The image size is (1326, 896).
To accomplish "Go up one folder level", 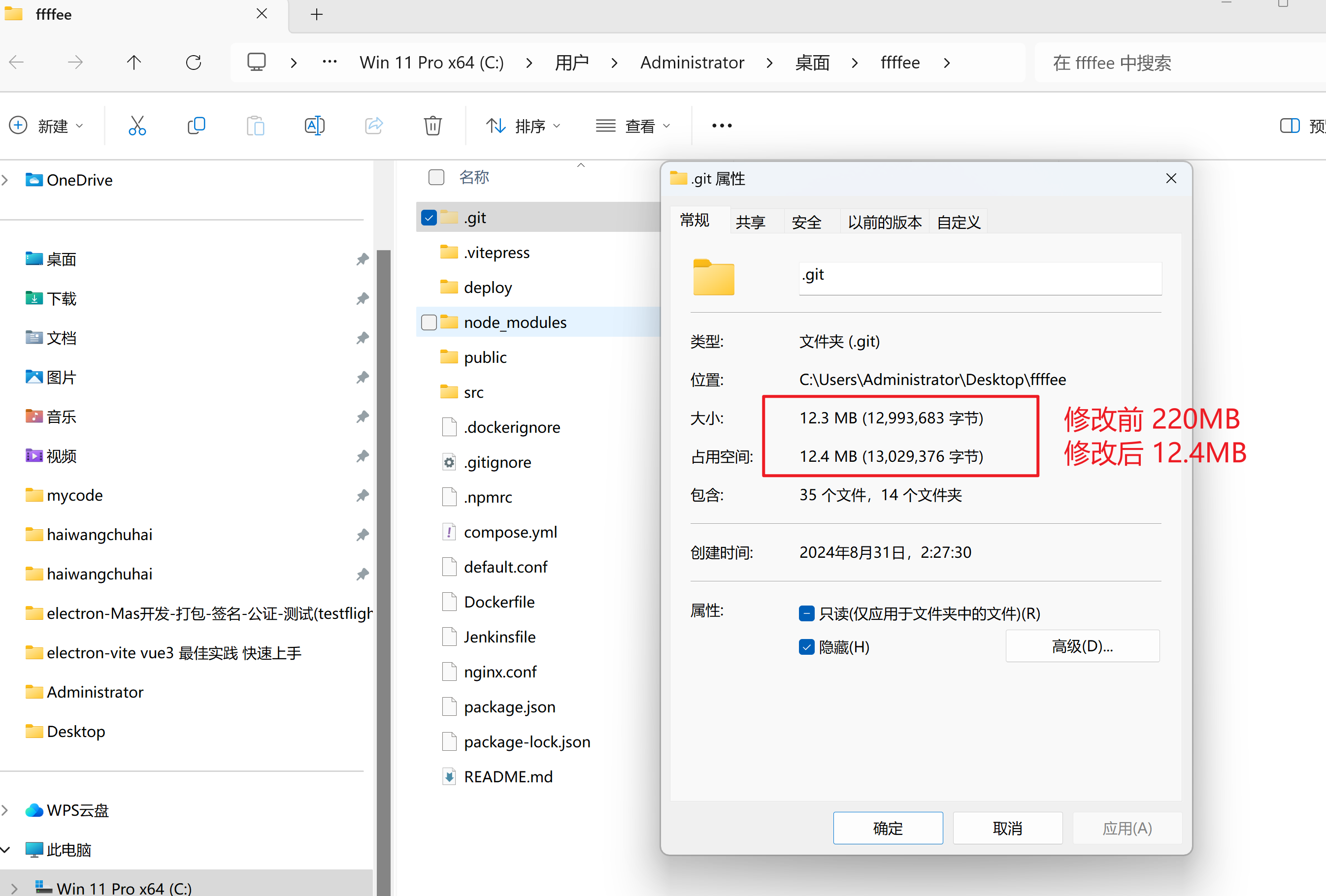I will pos(134,62).
